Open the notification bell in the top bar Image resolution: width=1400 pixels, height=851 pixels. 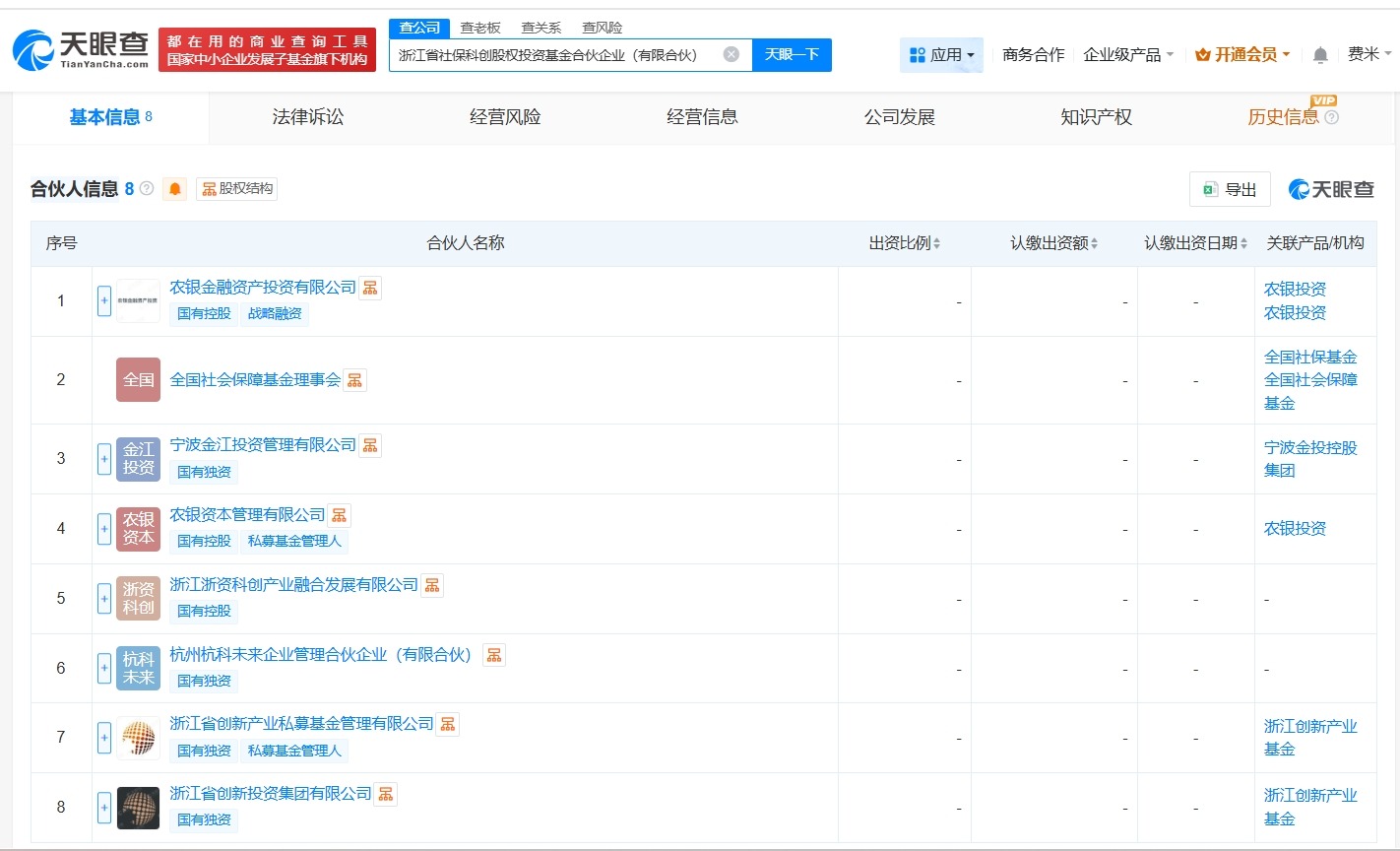[x=1319, y=55]
